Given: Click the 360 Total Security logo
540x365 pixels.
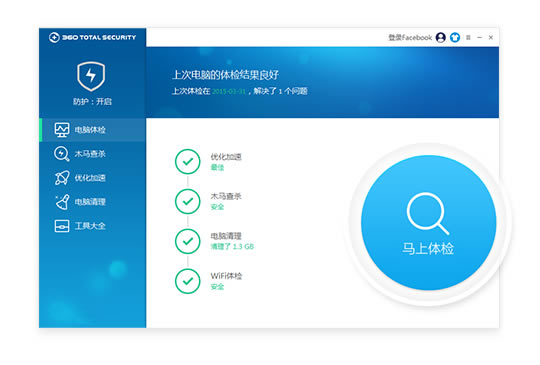Looking at the screenshot, I should click(x=92, y=37).
